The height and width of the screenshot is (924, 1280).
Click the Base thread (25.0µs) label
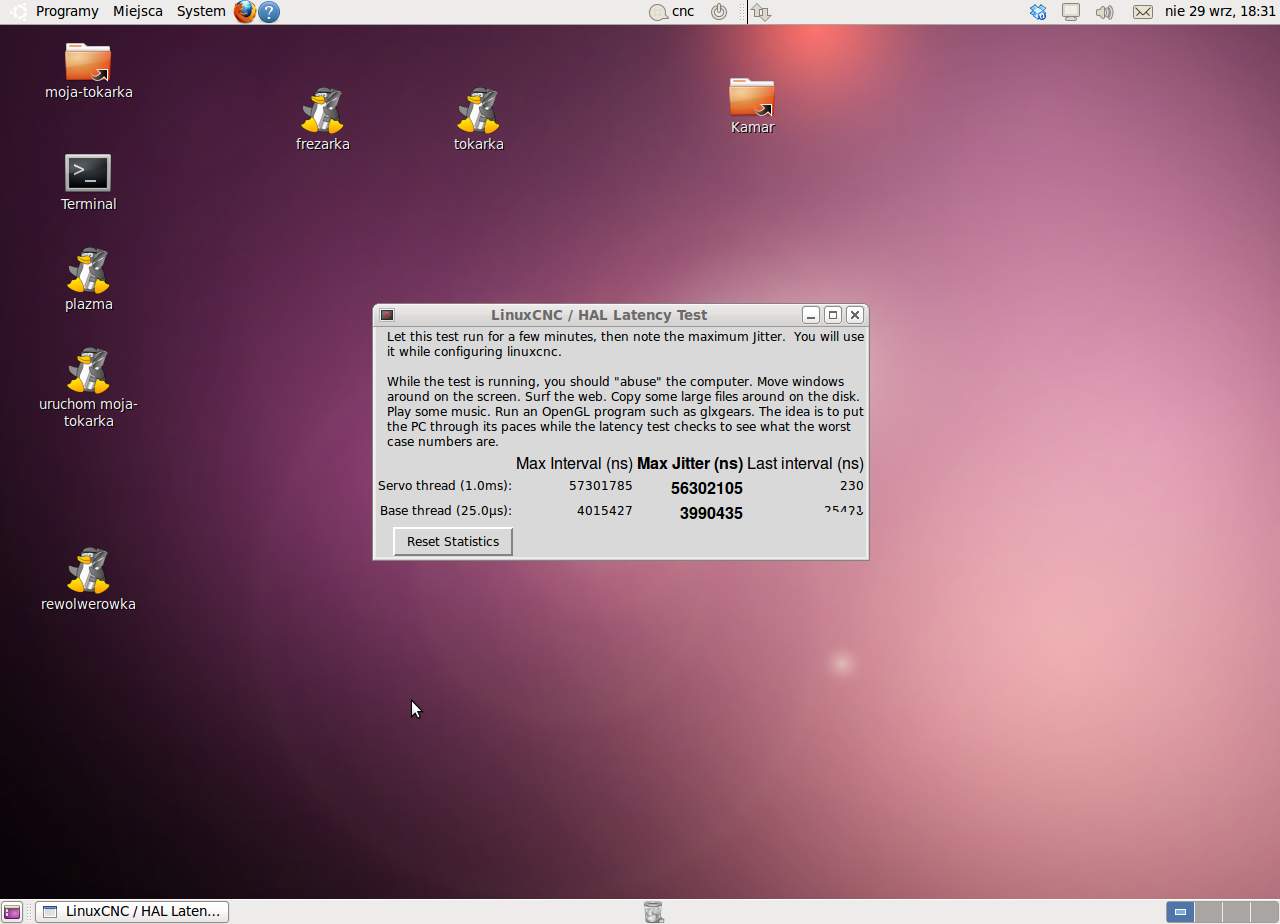tap(446, 511)
